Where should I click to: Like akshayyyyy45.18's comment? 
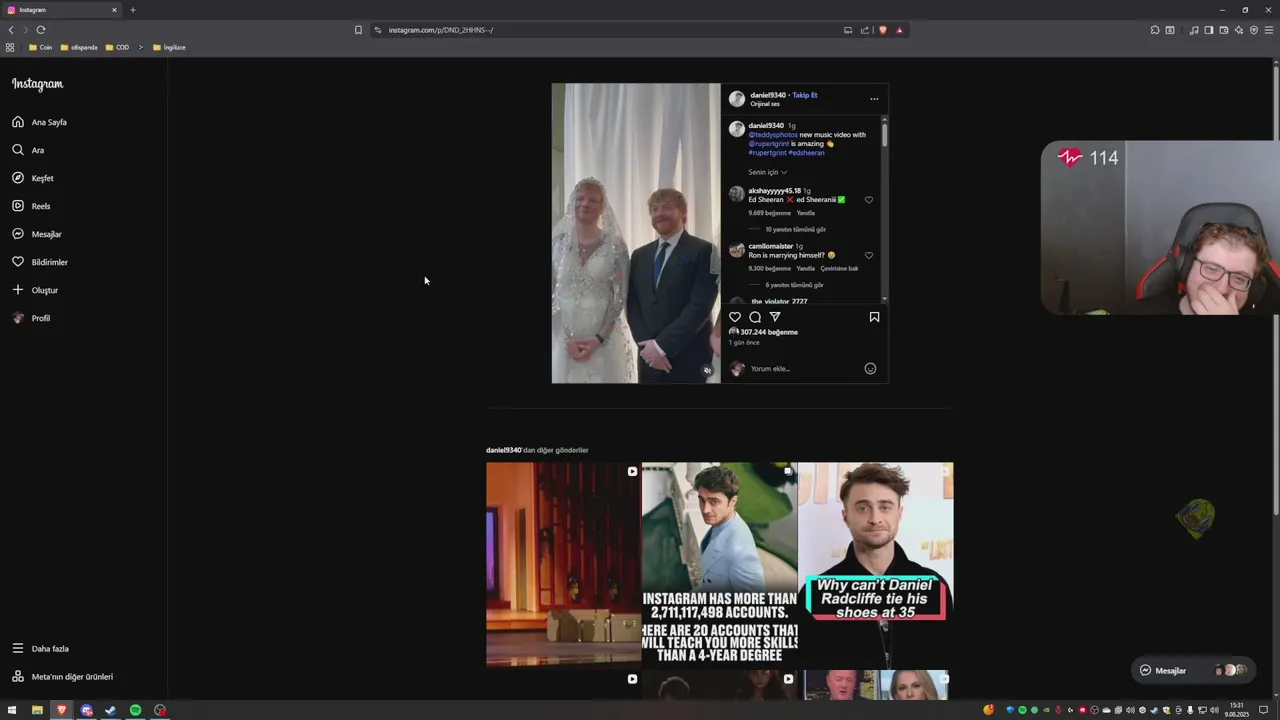coord(869,200)
